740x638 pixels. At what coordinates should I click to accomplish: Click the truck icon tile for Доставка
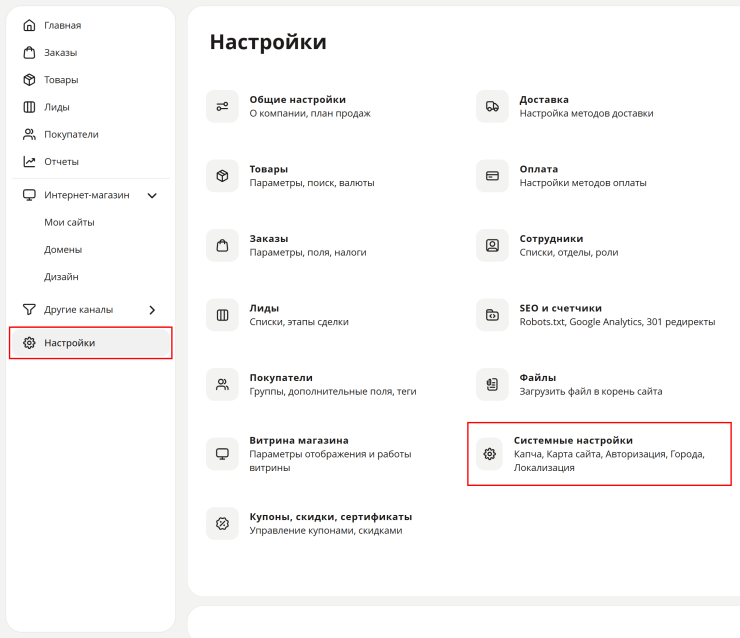pyautogui.click(x=492, y=107)
